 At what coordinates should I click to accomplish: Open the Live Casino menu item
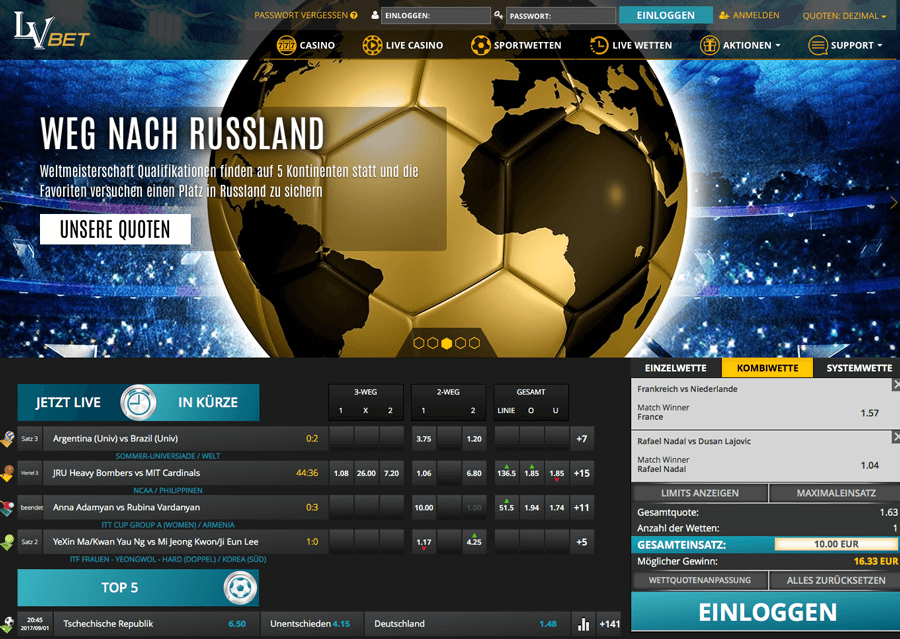coord(402,45)
